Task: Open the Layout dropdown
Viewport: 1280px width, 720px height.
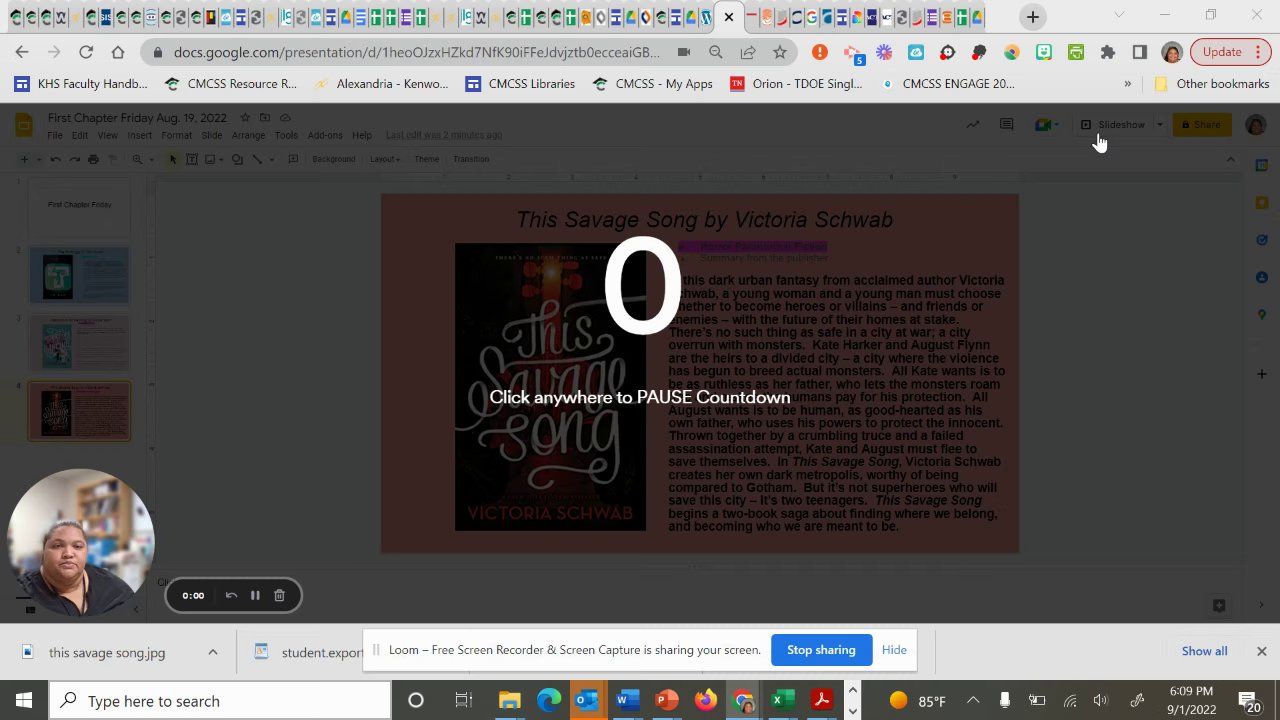Action: pyautogui.click(x=385, y=159)
